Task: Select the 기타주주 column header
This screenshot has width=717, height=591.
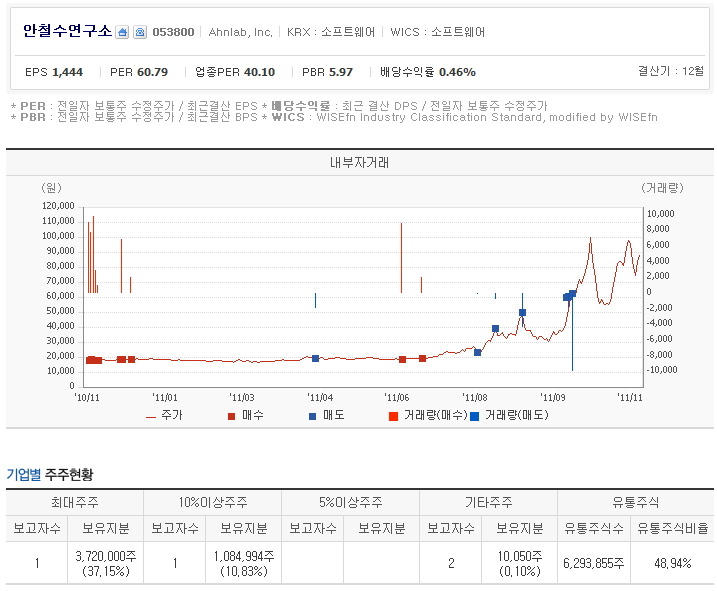Action: (x=489, y=502)
